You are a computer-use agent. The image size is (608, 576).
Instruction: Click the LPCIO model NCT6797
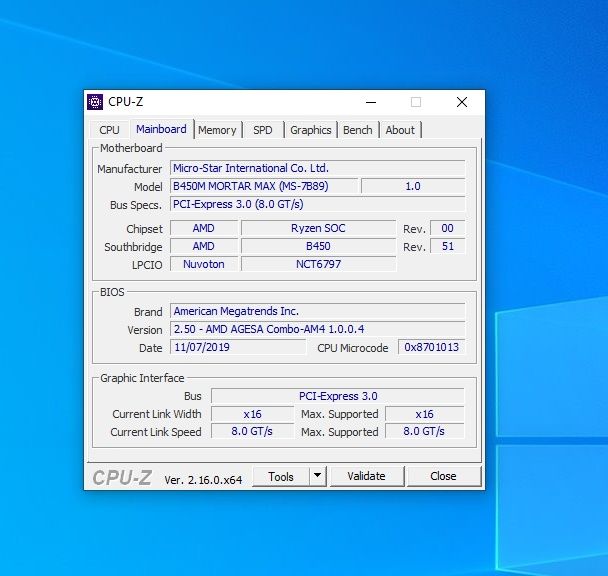[x=318, y=264]
